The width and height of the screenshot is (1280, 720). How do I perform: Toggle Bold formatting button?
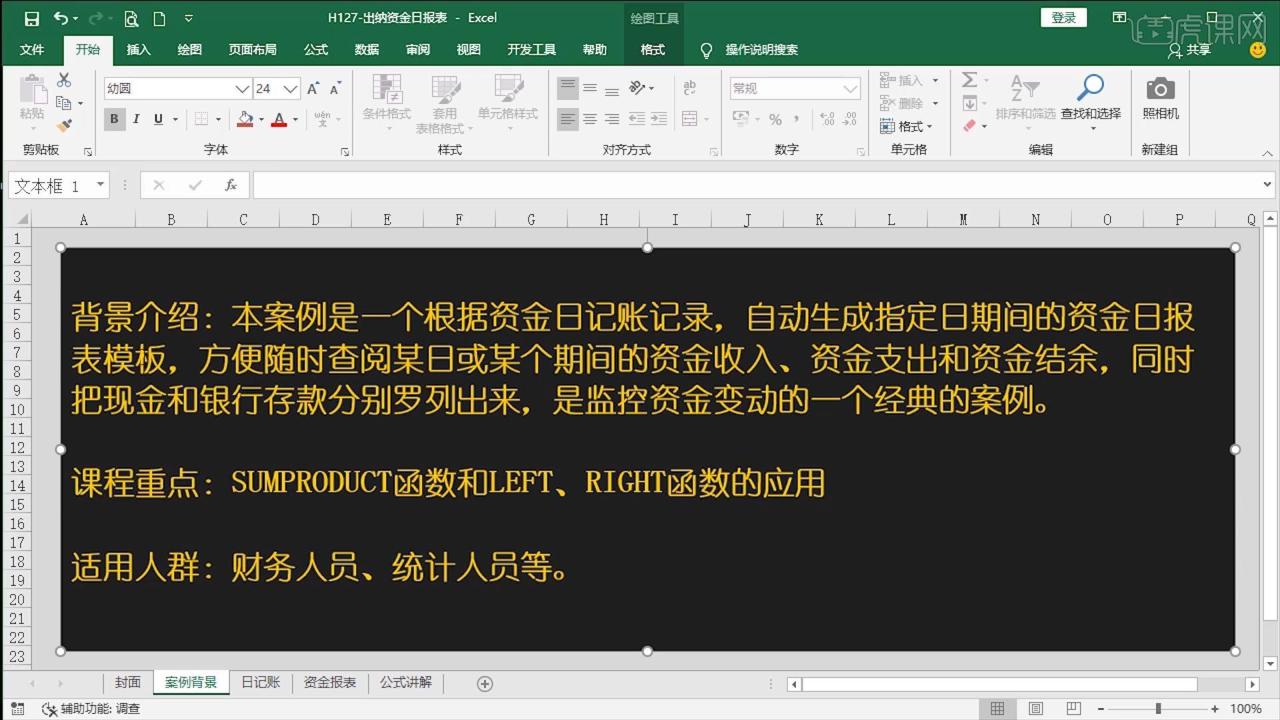point(114,119)
